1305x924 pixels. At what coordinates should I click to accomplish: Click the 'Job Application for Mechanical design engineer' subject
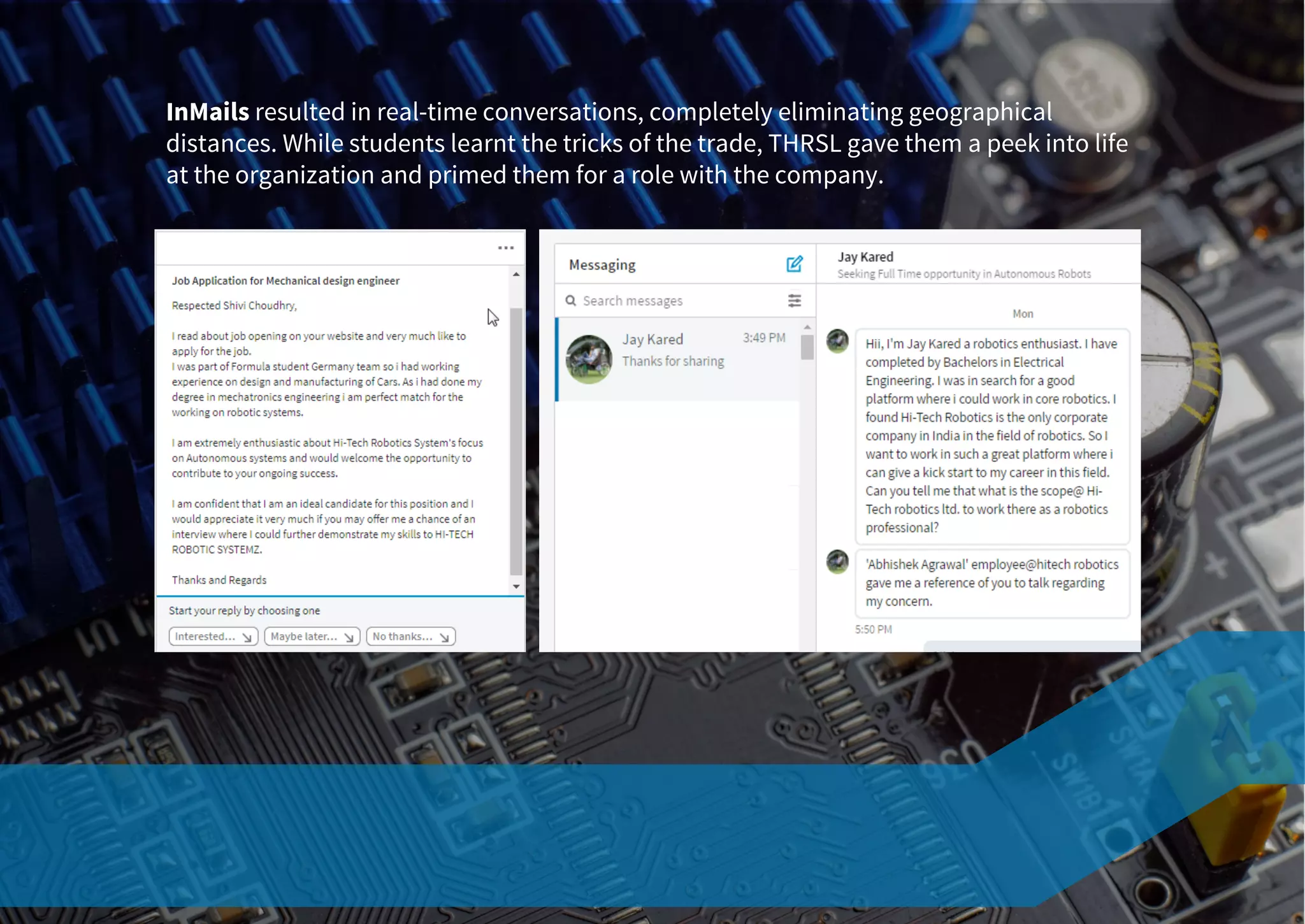coord(285,281)
